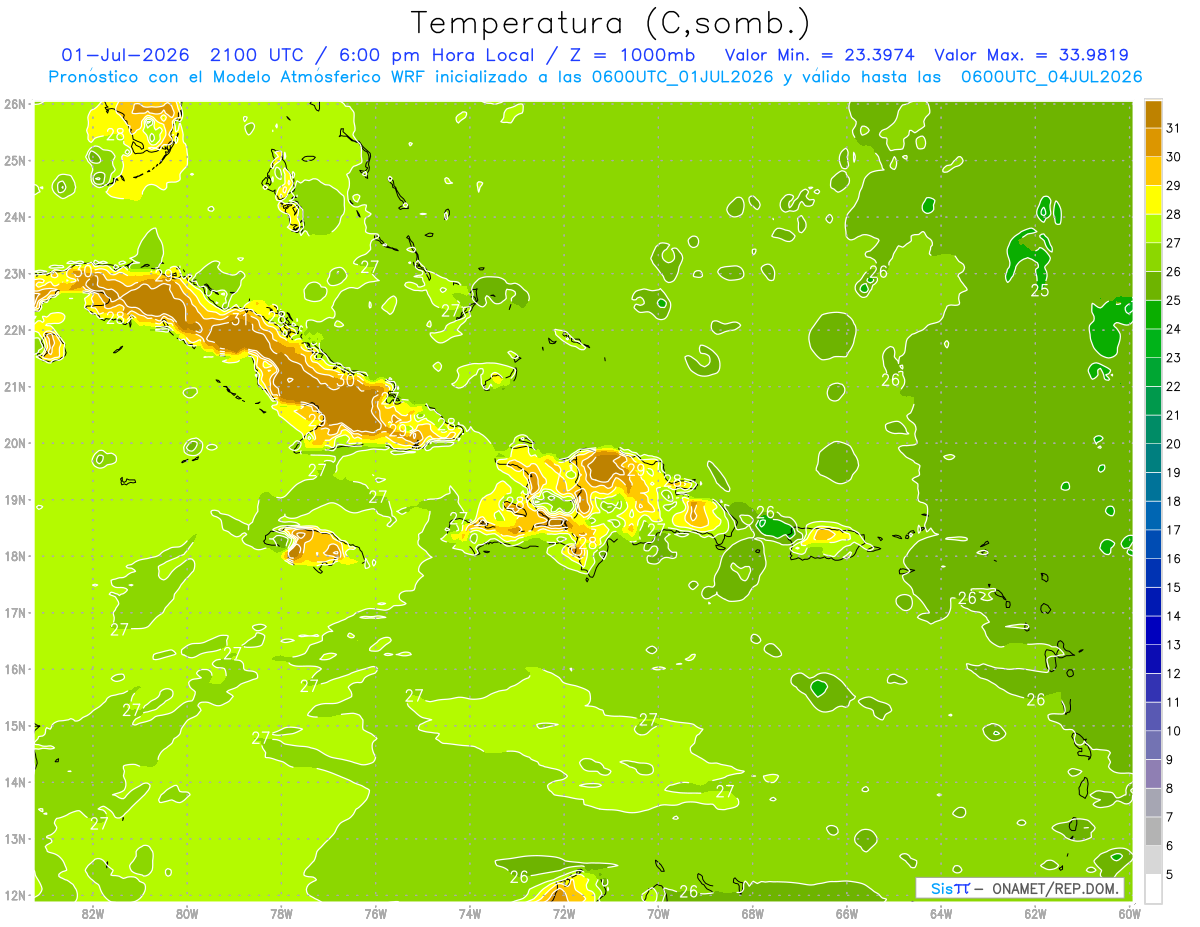Viewport: 1200px width, 927px height.
Task: Click the '0600UTC_04JUL2026' valid-until timestamp
Action: (x=1052, y=76)
